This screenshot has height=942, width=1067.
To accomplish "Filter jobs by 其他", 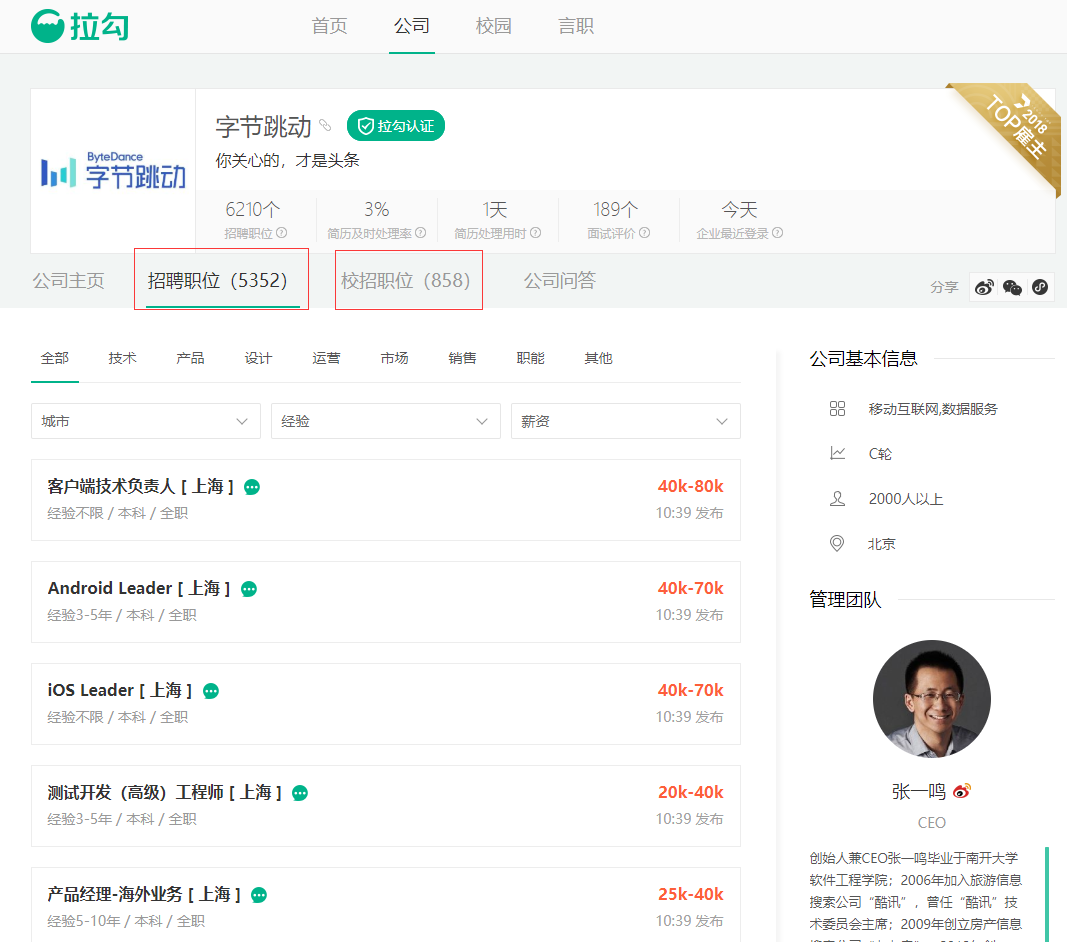I will pos(599,358).
